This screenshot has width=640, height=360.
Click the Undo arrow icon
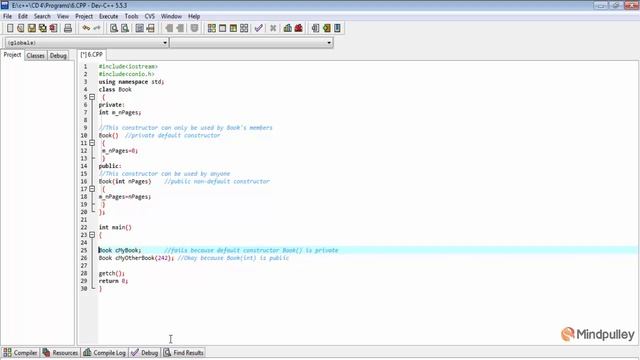click(86, 28)
